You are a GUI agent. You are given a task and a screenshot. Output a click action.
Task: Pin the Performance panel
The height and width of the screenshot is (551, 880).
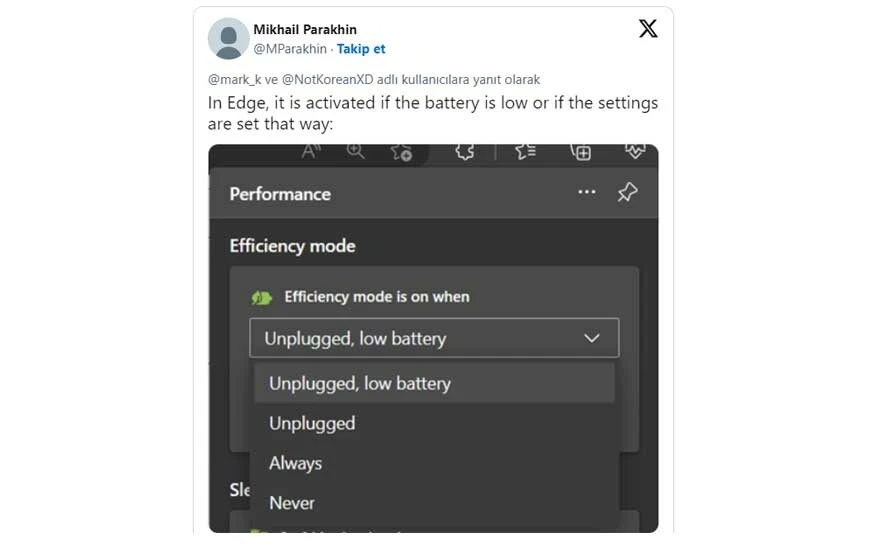click(x=627, y=193)
